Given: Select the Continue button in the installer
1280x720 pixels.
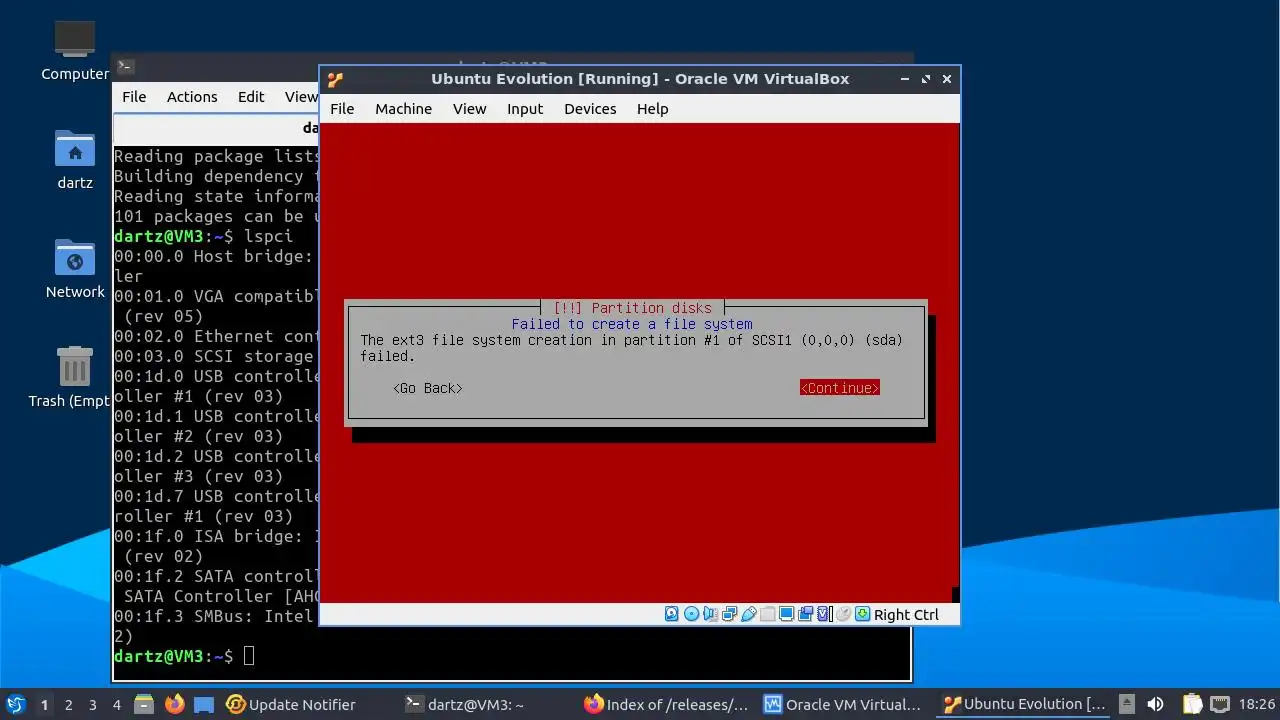Looking at the screenshot, I should (x=840, y=388).
